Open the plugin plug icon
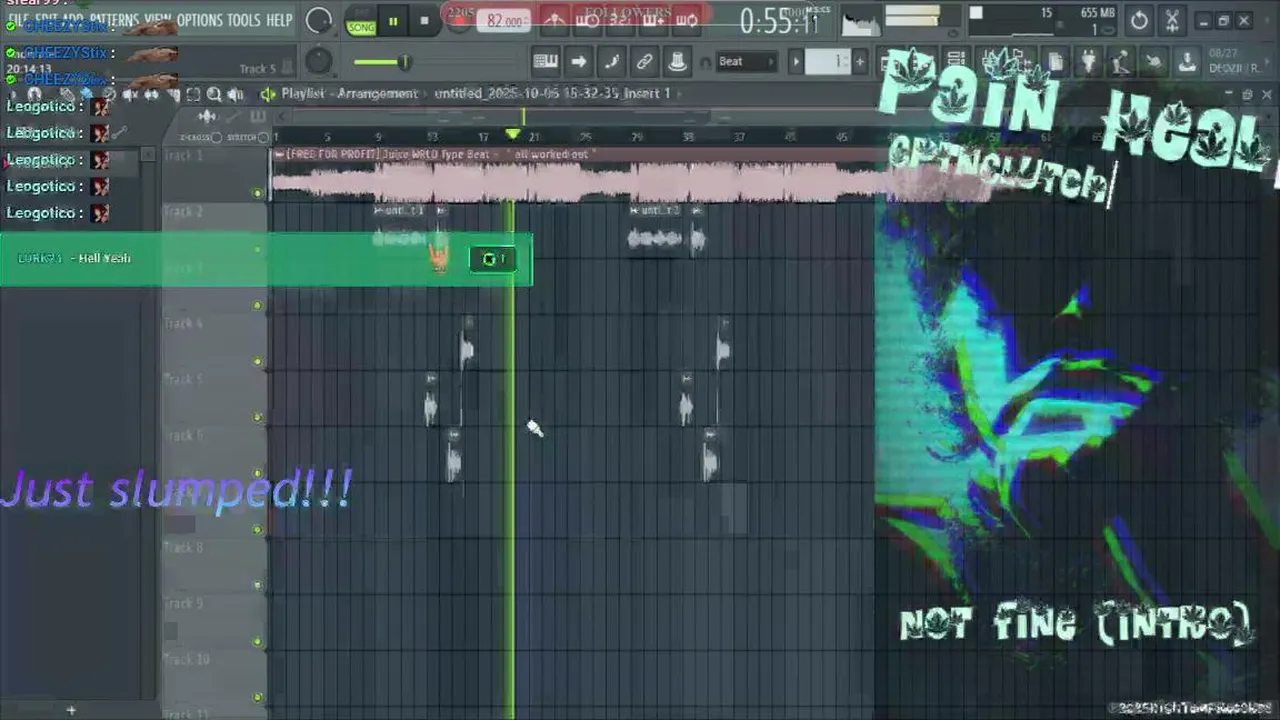The width and height of the screenshot is (1280, 720). tap(1088, 62)
